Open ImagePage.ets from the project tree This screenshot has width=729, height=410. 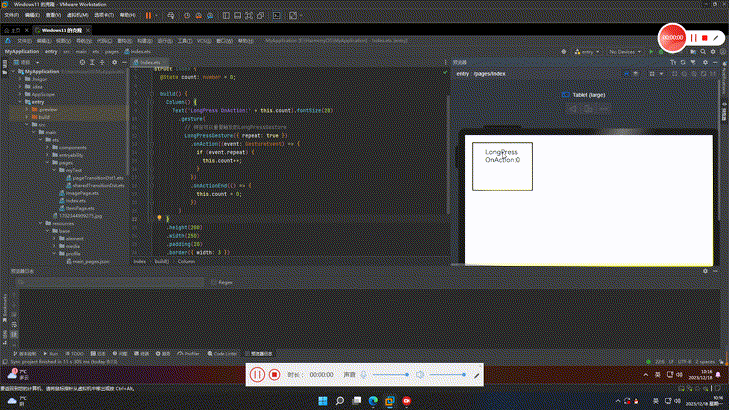click(x=78, y=192)
